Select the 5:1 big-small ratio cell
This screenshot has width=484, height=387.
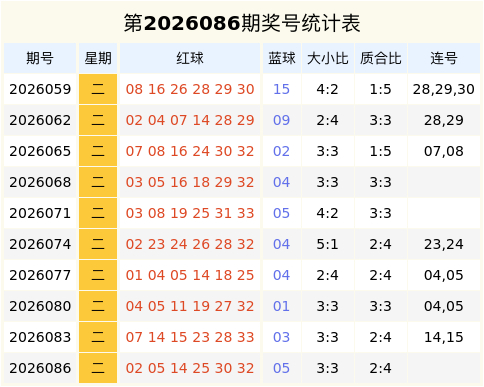coord(327,244)
